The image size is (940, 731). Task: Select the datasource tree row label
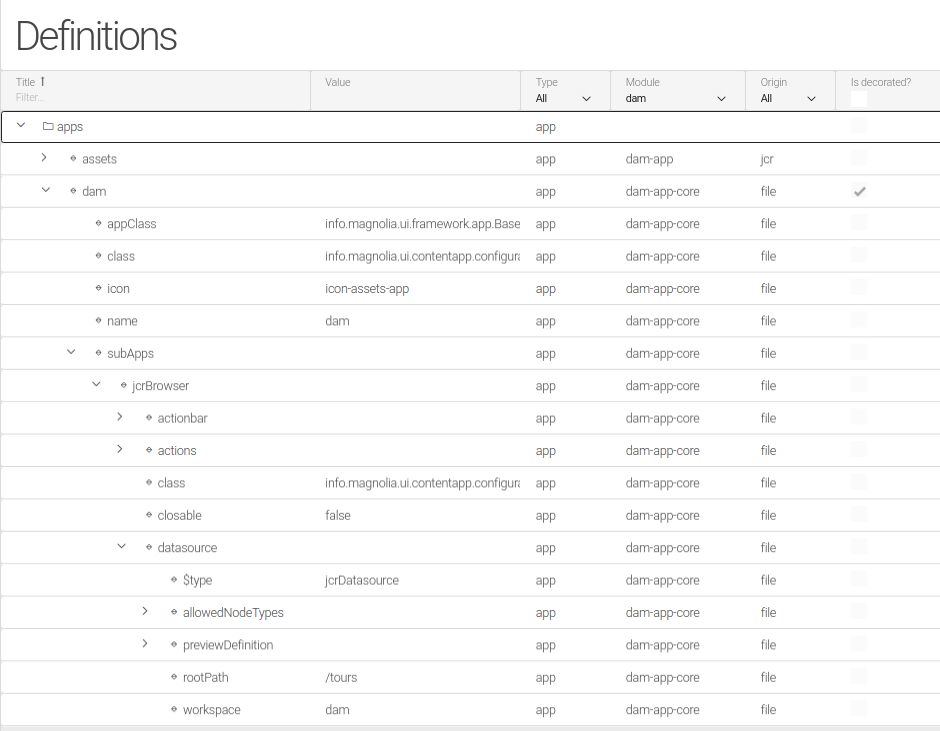tap(187, 548)
